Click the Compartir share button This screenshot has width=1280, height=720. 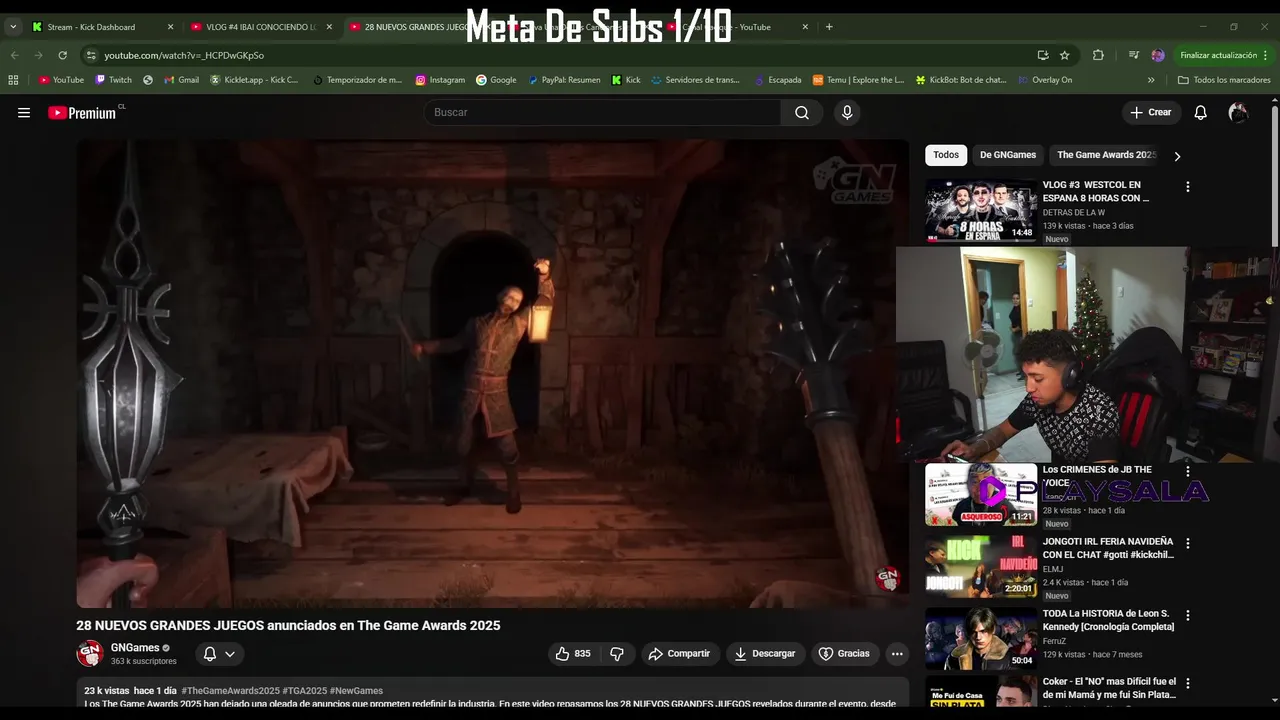click(x=679, y=654)
